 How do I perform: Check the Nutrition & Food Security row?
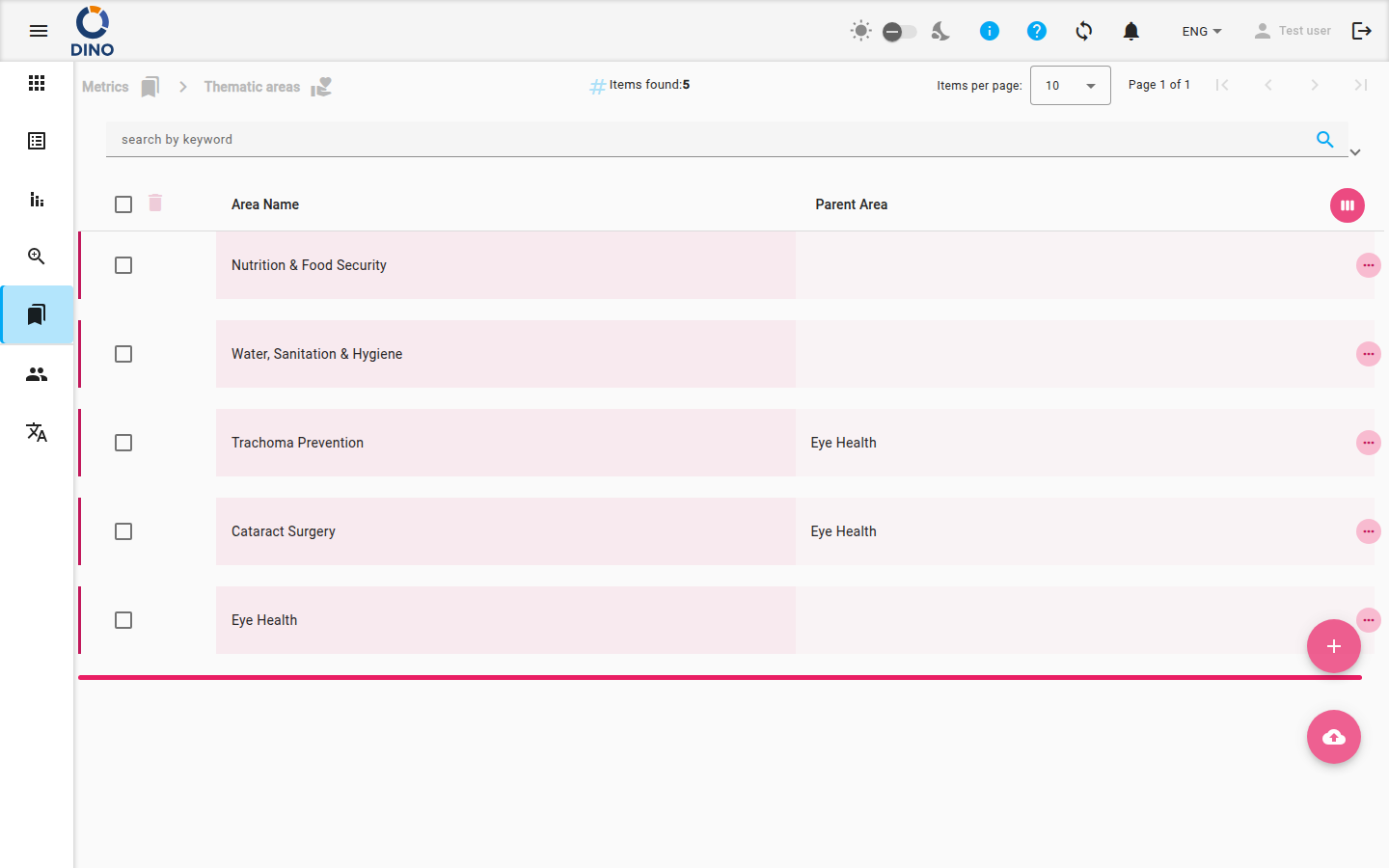point(123,265)
